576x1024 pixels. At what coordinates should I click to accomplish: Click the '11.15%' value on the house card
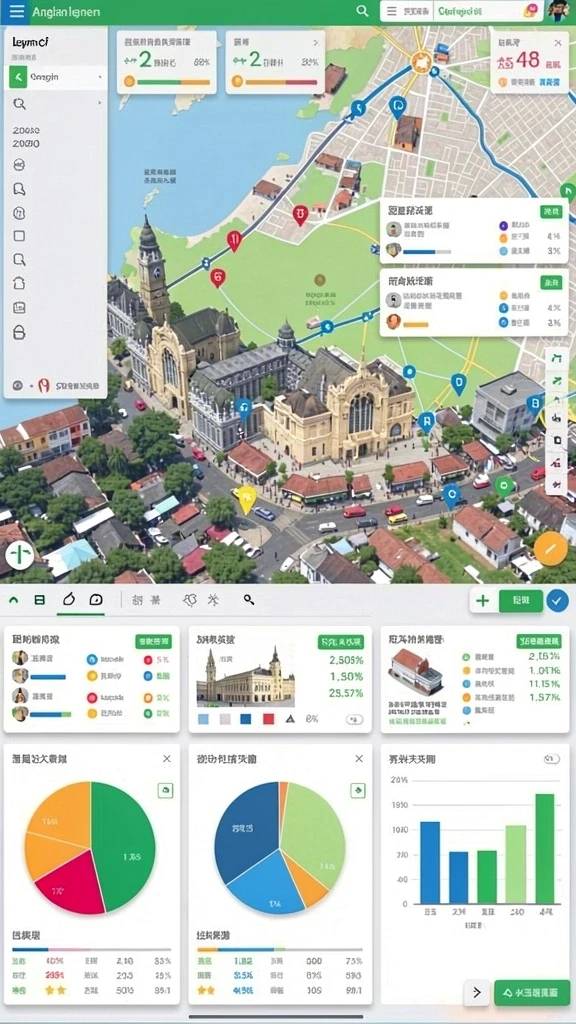(543, 684)
